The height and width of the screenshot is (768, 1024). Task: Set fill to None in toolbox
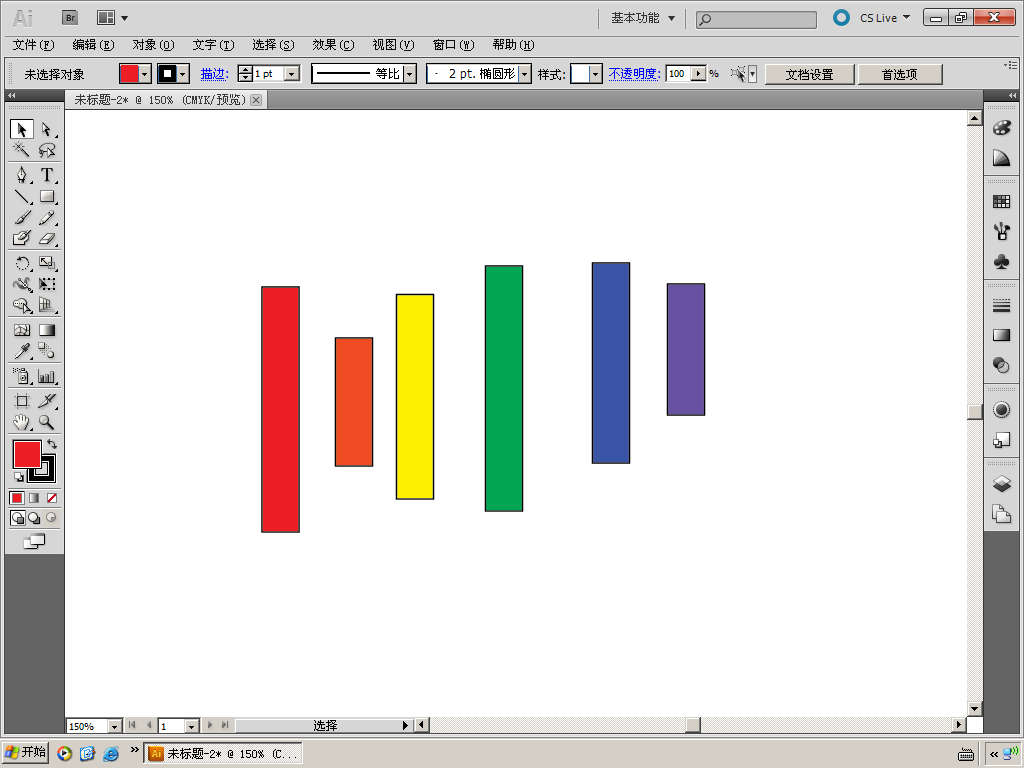tap(52, 498)
